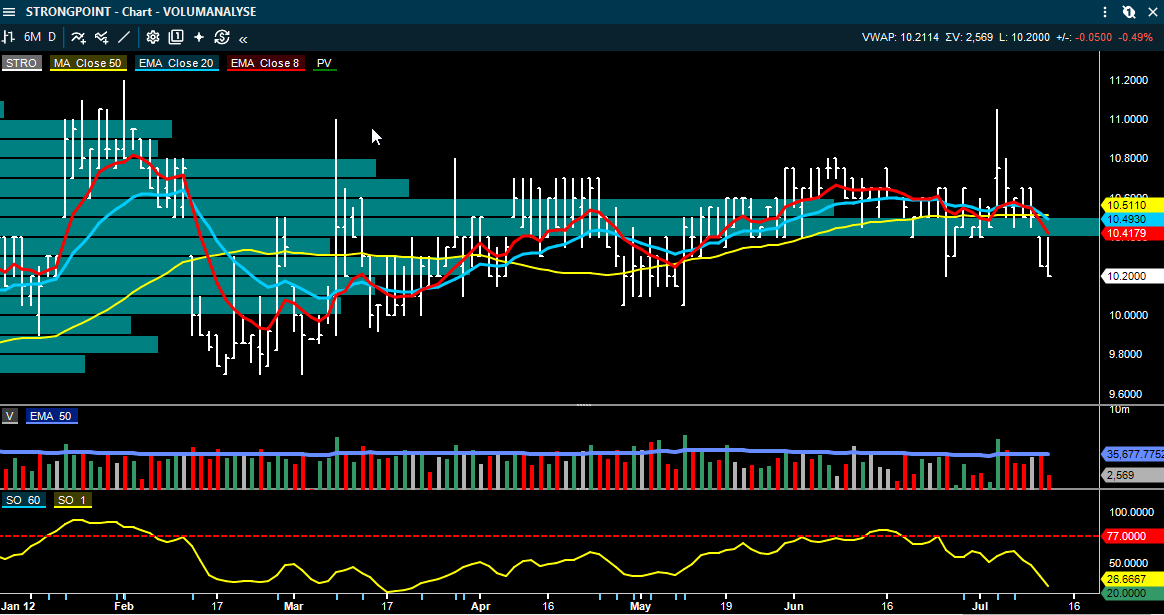The height and width of the screenshot is (615, 1164).
Task: Click the Mar date axis label
Action: point(293,606)
